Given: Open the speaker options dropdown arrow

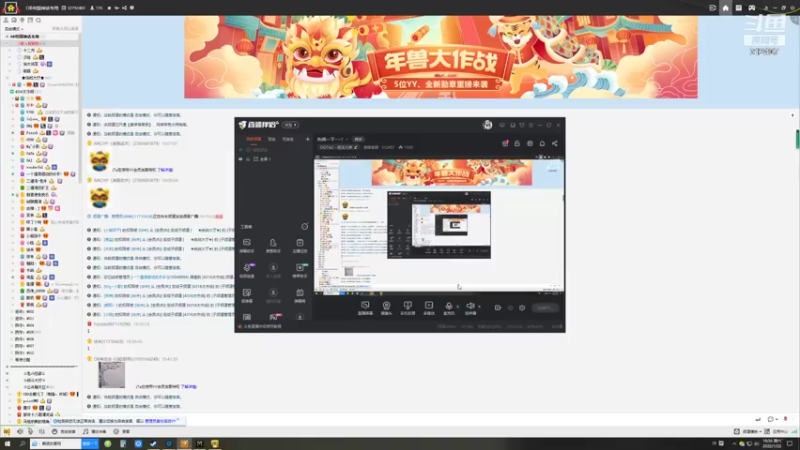Looking at the screenshot, I should [479, 307].
